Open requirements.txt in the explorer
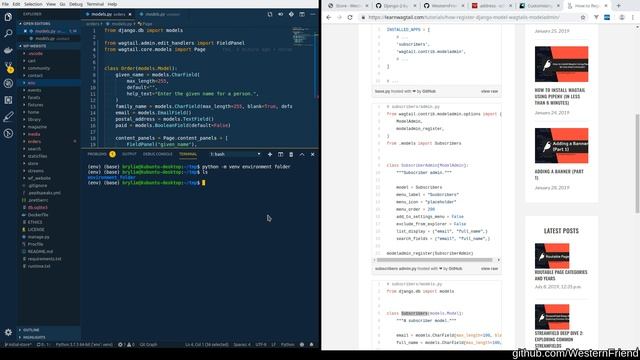 coord(44,259)
